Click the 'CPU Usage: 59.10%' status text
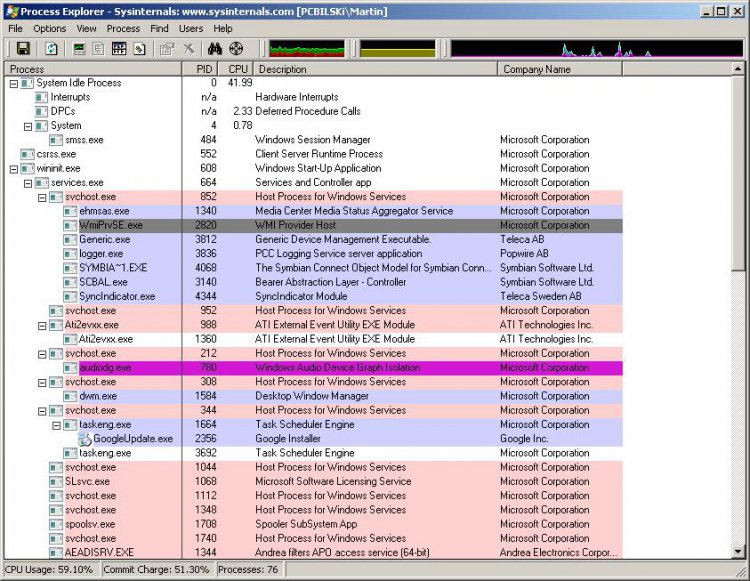This screenshot has width=750, height=581. 49,570
